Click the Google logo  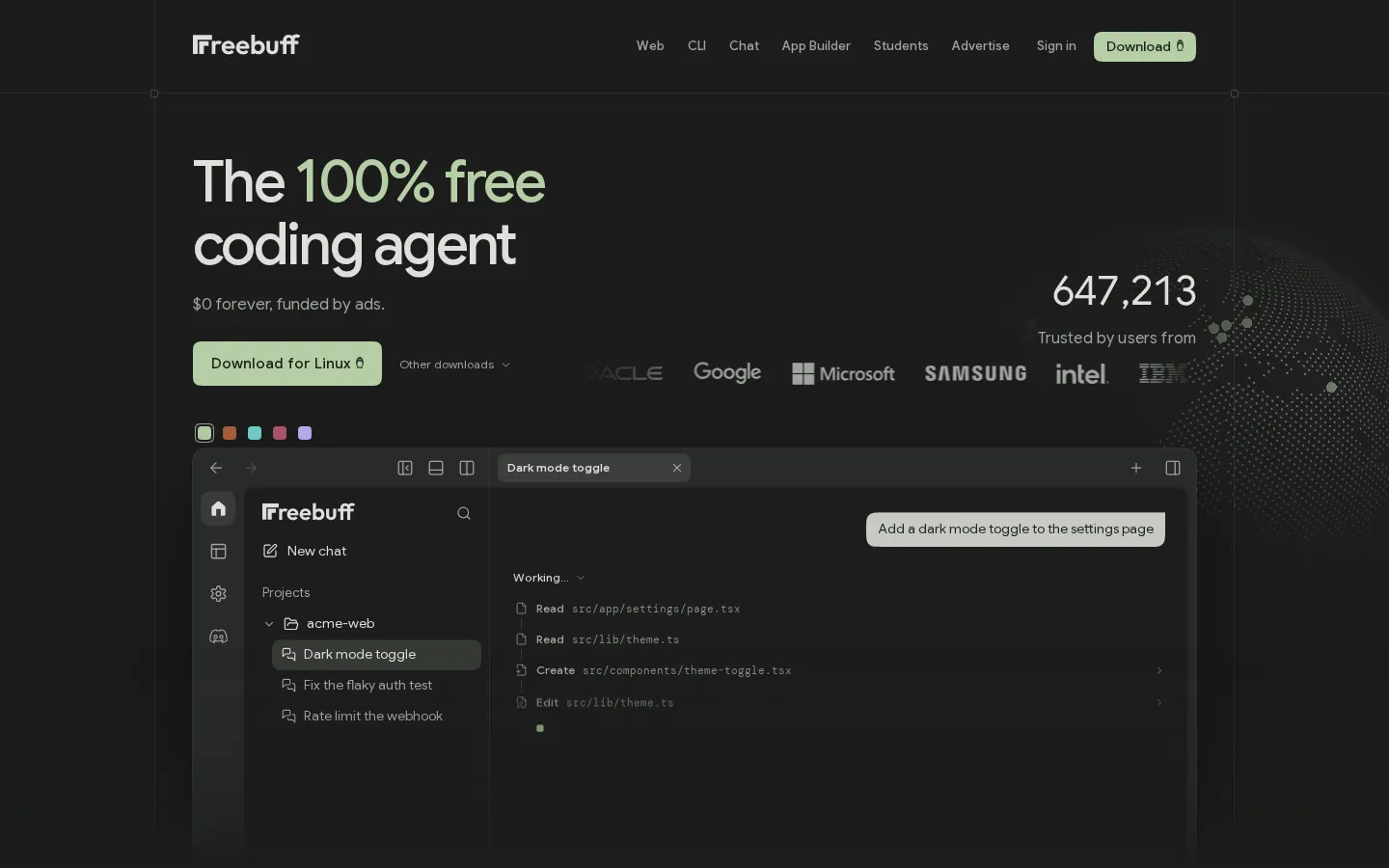click(x=727, y=372)
